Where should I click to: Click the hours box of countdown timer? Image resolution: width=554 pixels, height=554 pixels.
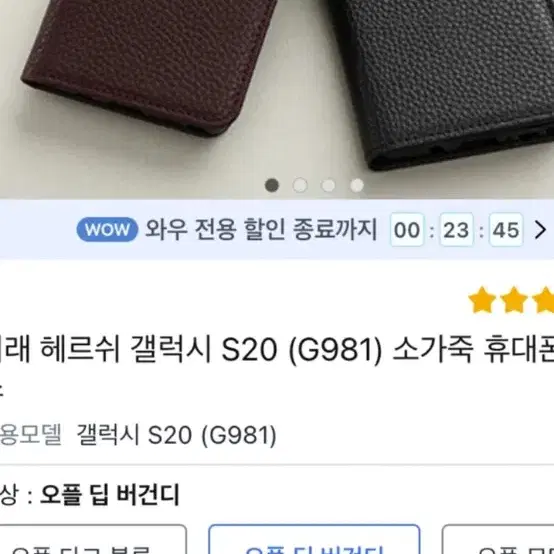(407, 230)
